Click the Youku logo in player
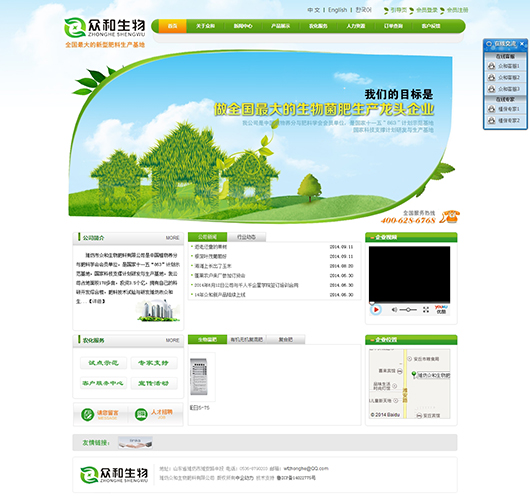The width and height of the screenshot is (530, 497). click(441, 309)
